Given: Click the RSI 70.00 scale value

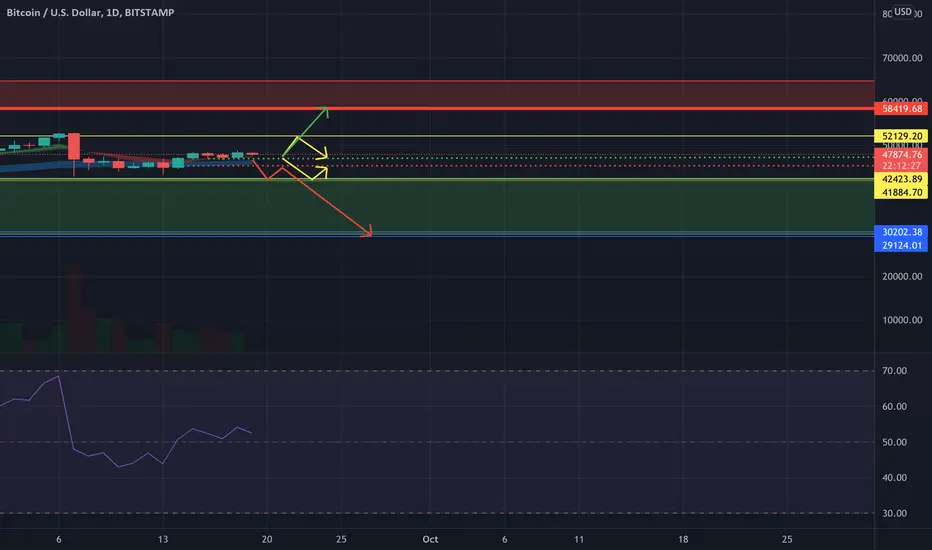Looking at the screenshot, I should tap(895, 370).
